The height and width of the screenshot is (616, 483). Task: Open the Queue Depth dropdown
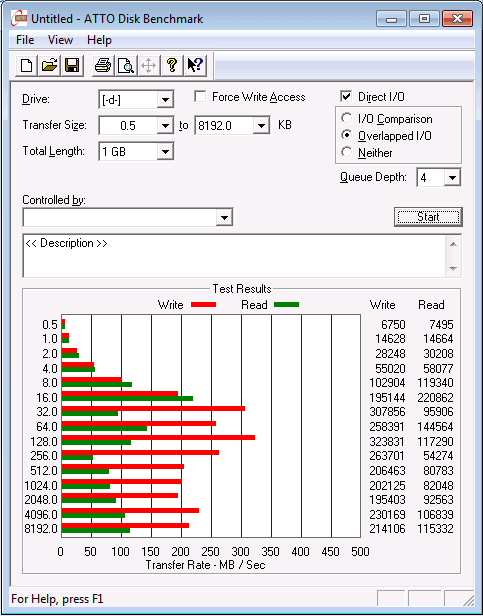click(x=452, y=178)
